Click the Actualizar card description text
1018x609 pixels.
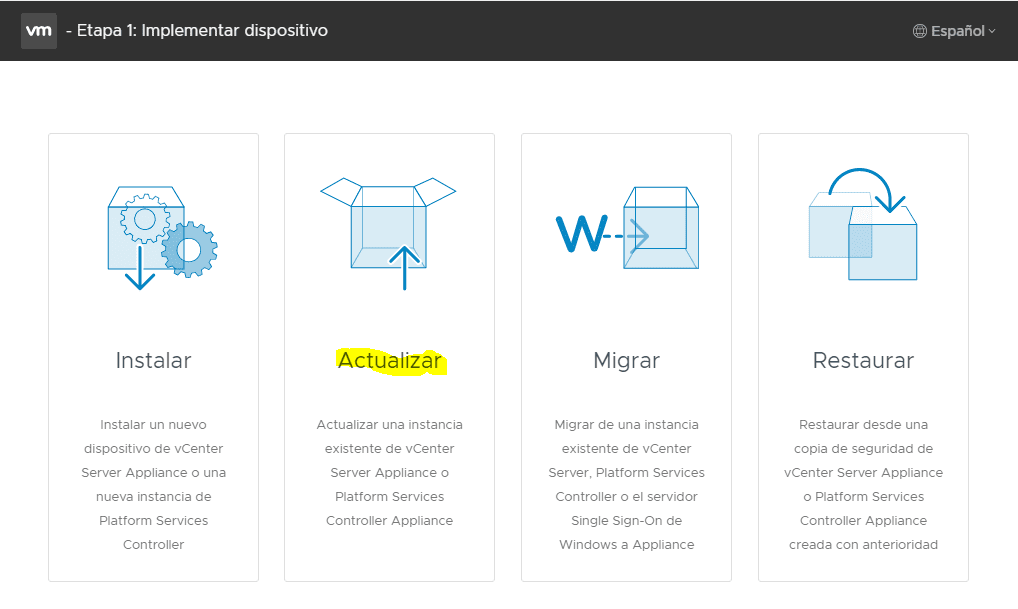pyautogui.click(x=389, y=472)
